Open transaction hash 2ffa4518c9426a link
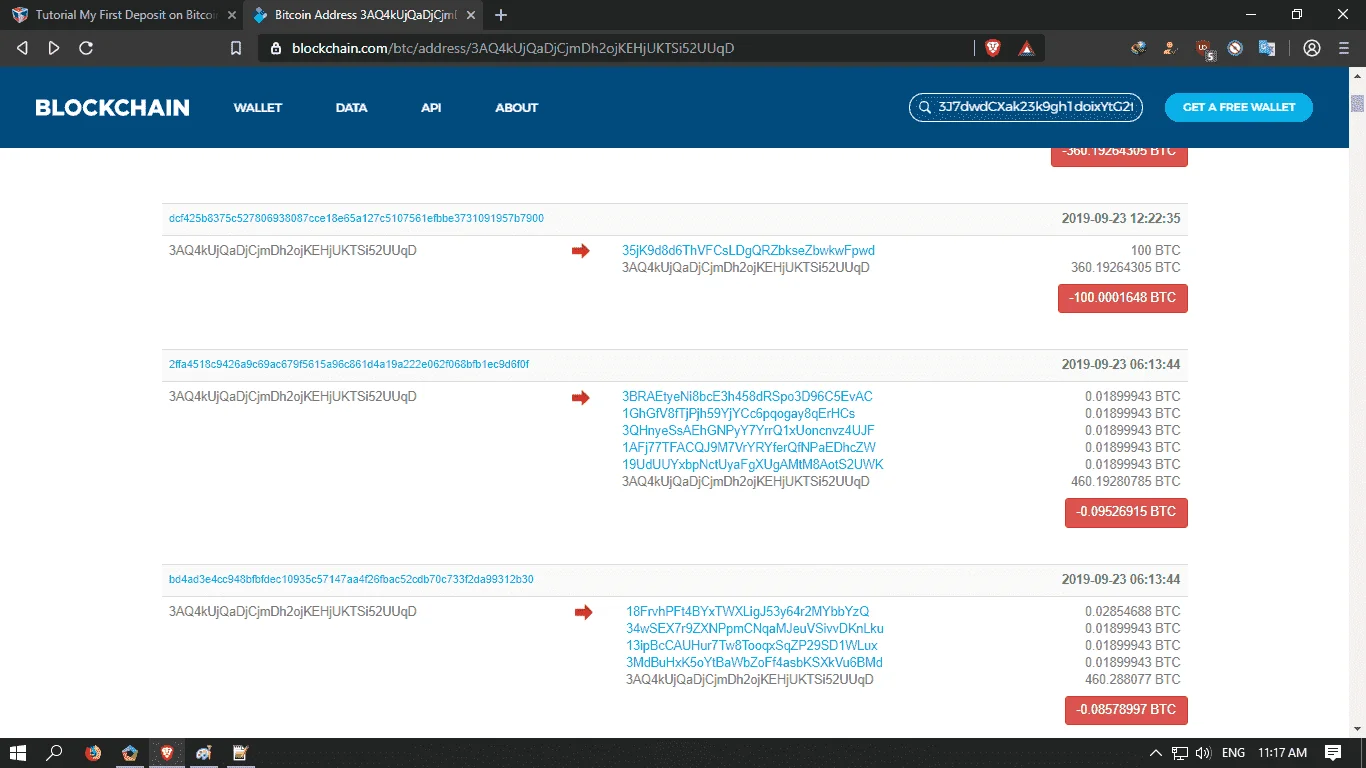Image resolution: width=1366 pixels, height=768 pixels. click(349, 365)
